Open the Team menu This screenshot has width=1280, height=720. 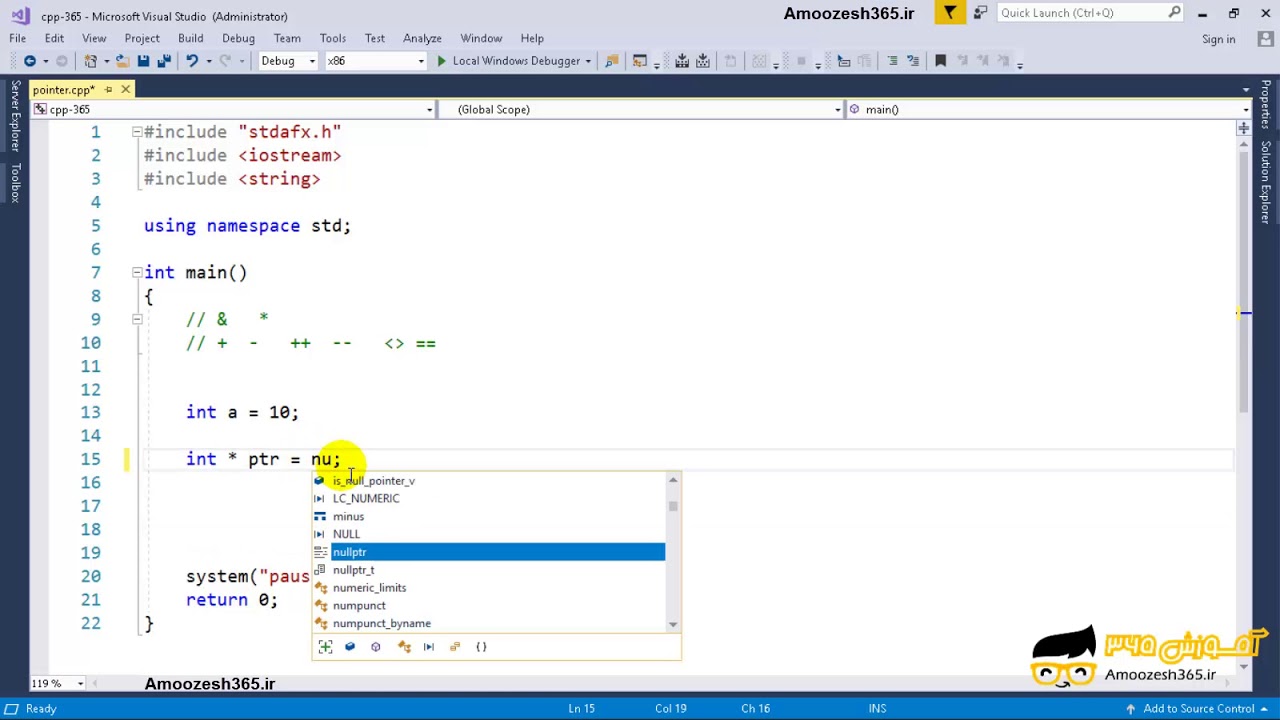click(287, 38)
